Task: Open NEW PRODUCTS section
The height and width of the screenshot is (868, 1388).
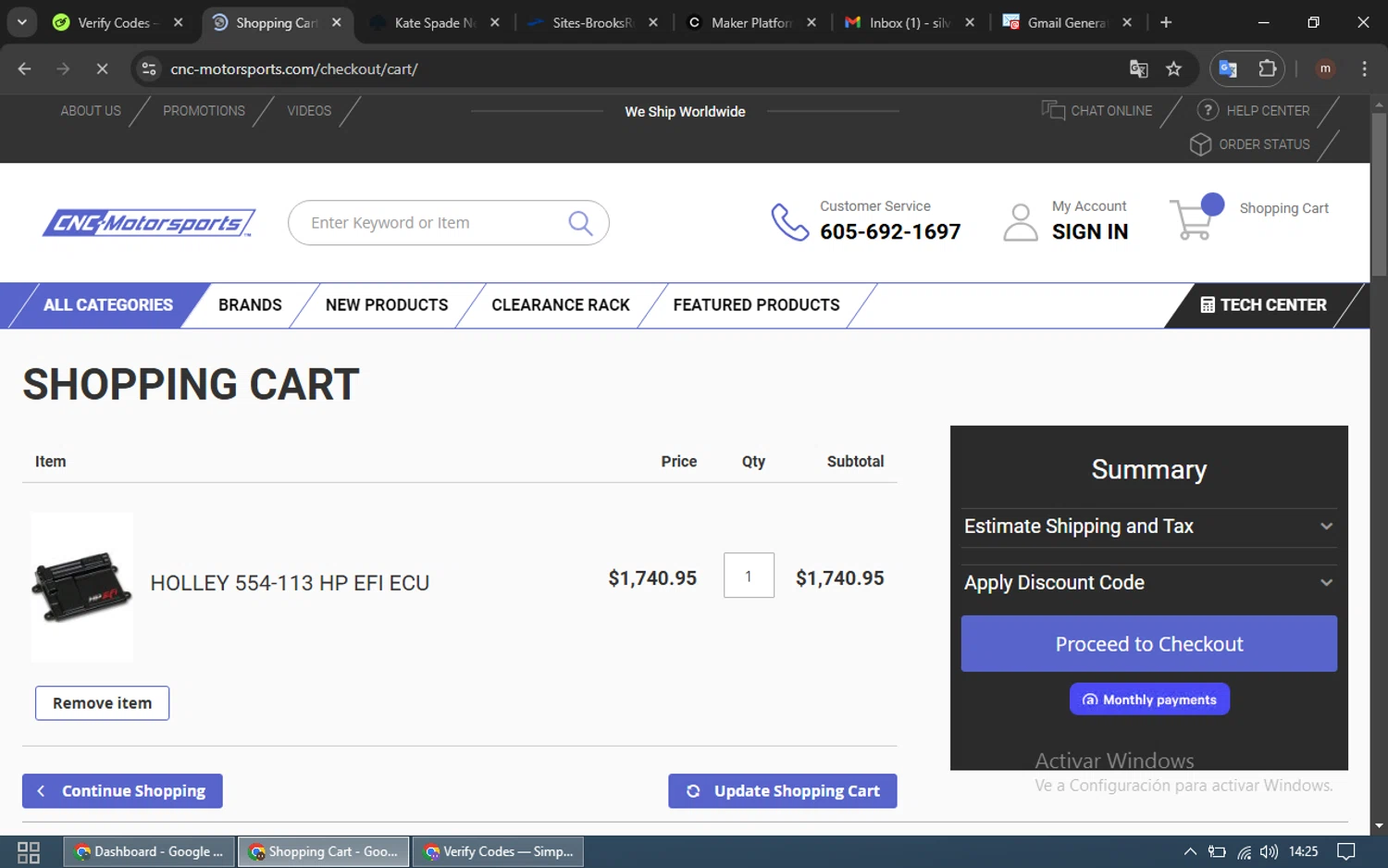Action: tap(387, 305)
